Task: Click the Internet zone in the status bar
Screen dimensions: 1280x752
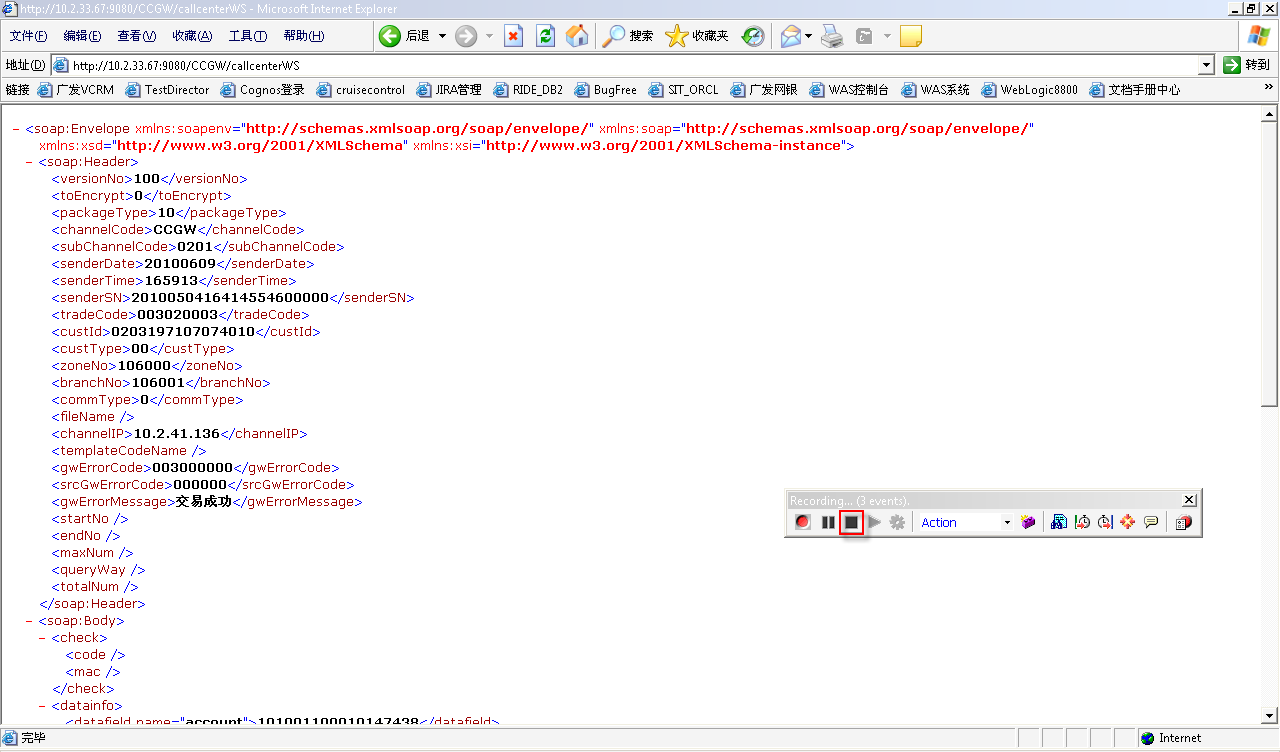Action: pyautogui.click(x=1170, y=738)
